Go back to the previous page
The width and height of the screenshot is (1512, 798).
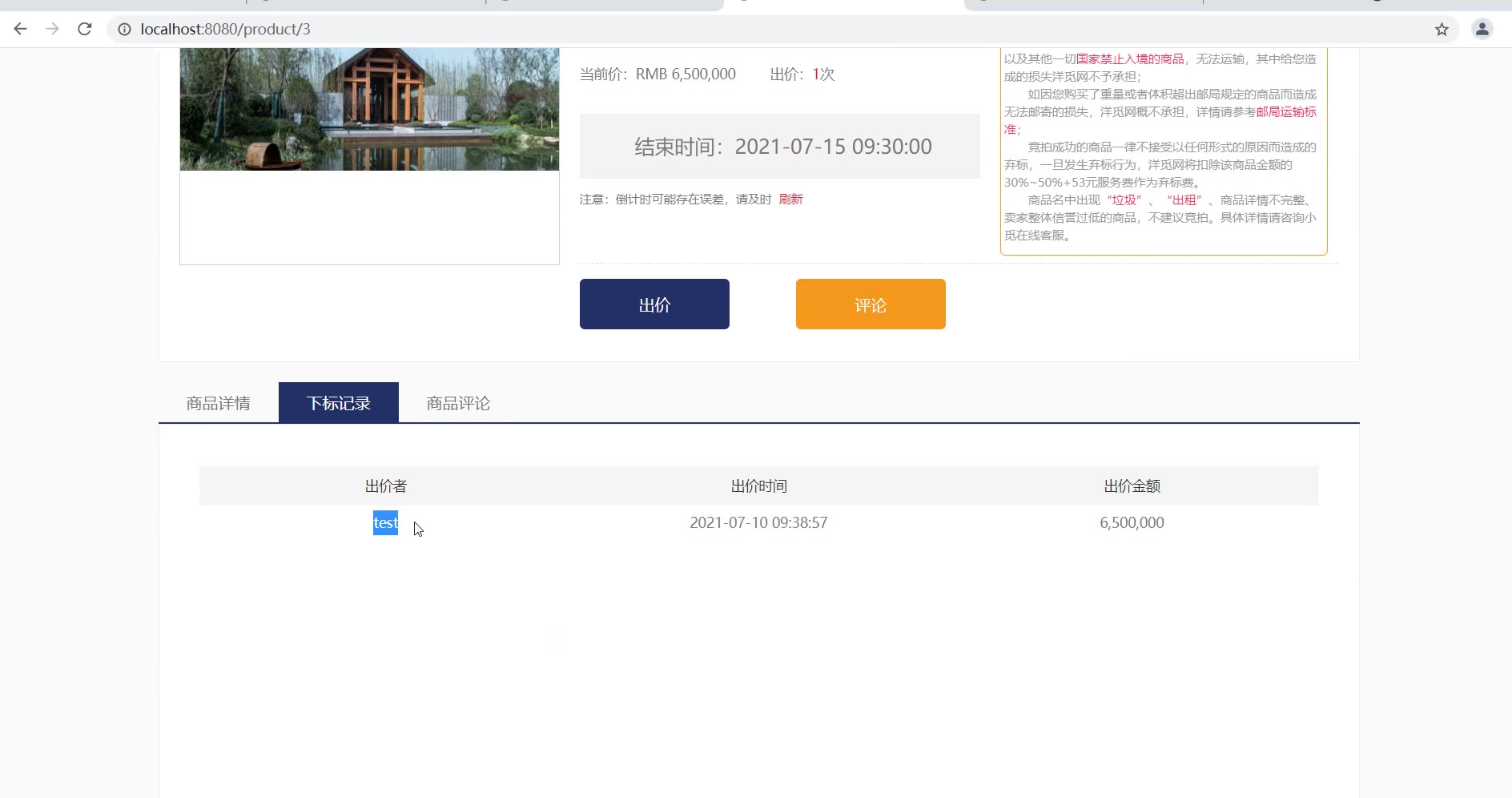click(21, 29)
